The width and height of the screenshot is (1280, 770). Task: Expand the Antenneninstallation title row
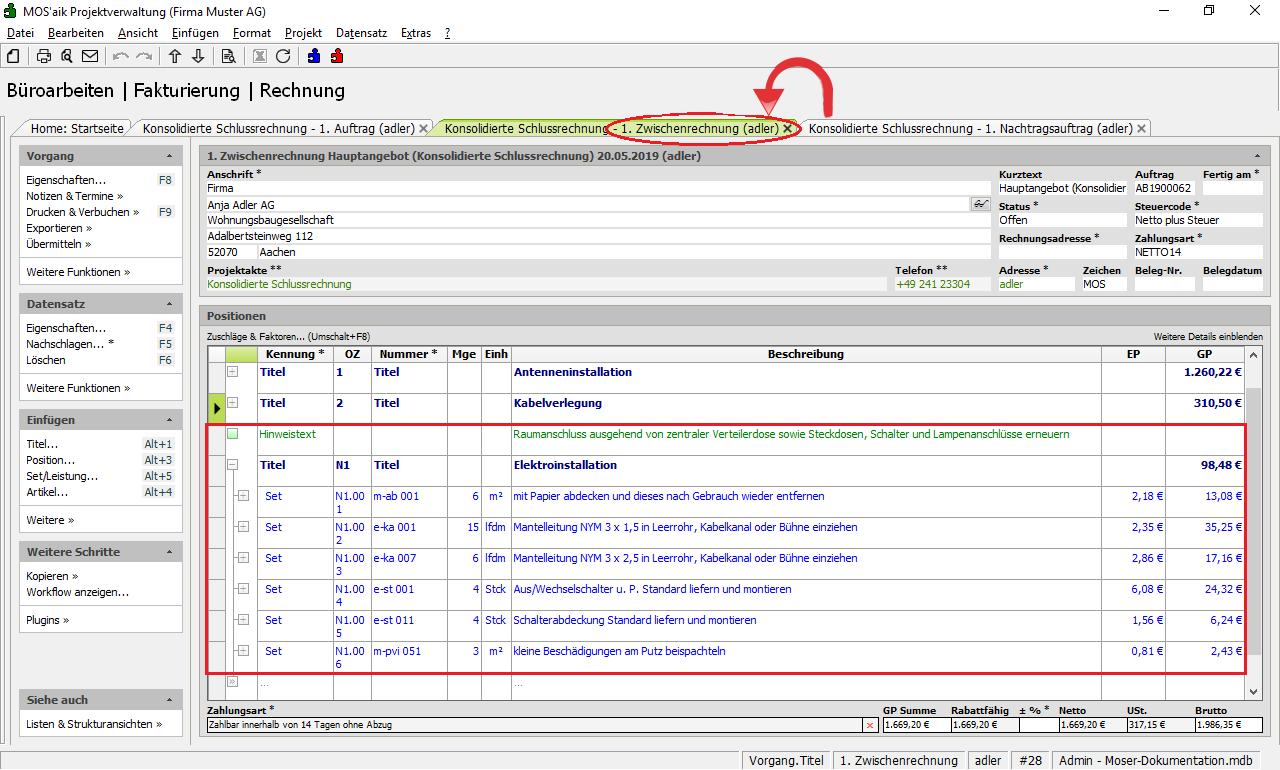tap(232, 372)
